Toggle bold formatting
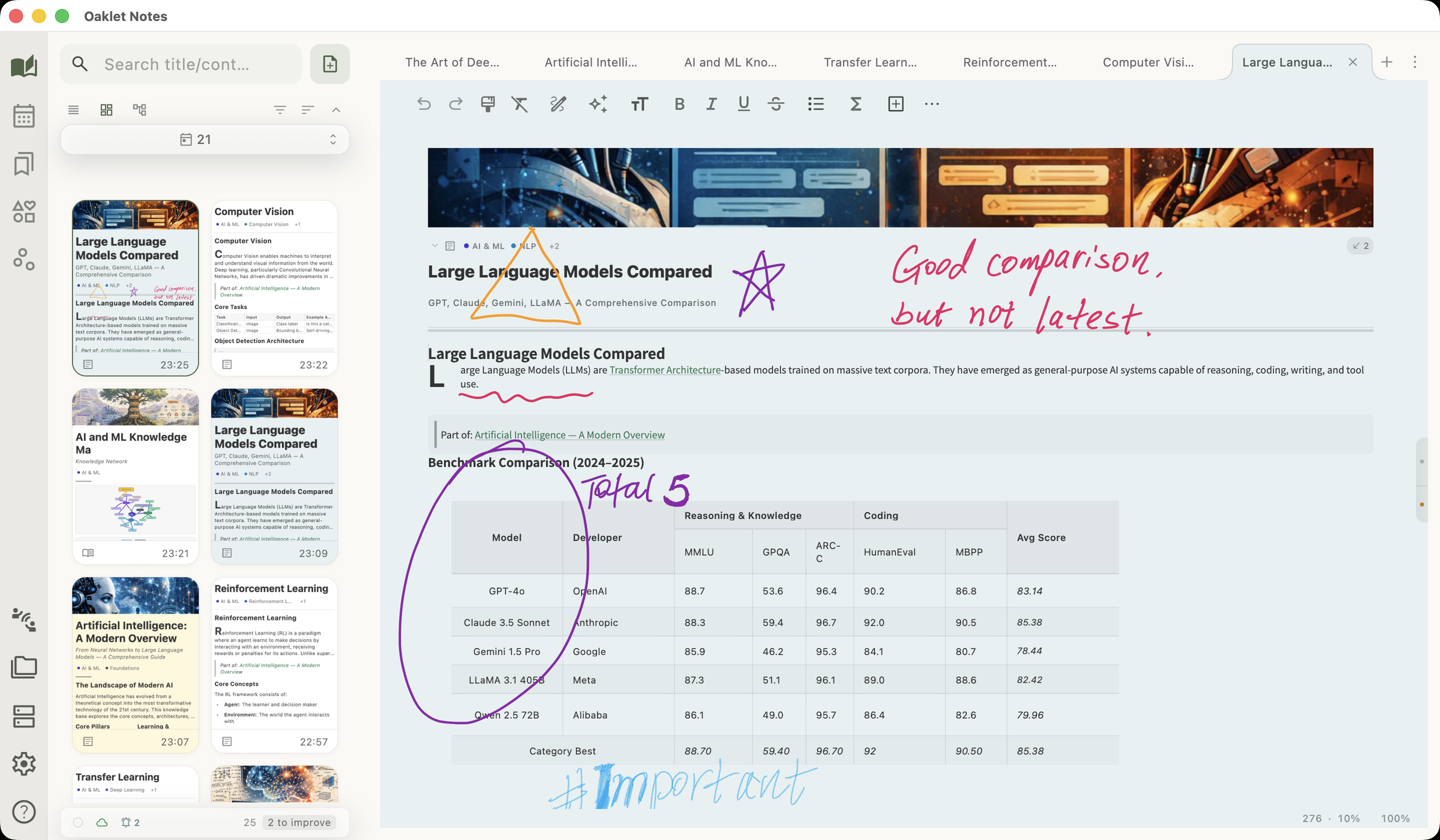The height and width of the screenshot is (840, 1440). [679, 104]
